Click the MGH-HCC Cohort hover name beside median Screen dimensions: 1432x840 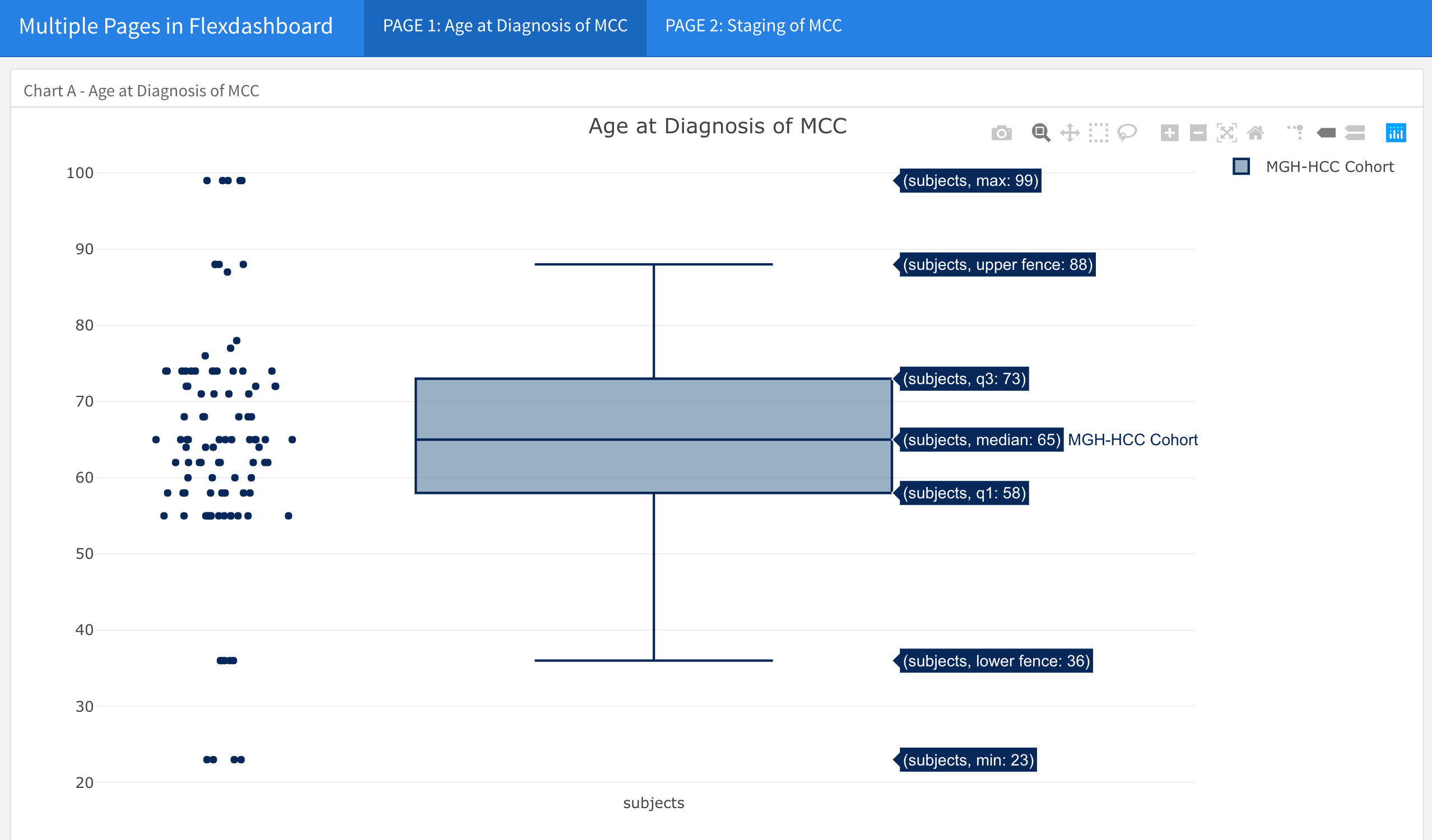coord(1132,440)
